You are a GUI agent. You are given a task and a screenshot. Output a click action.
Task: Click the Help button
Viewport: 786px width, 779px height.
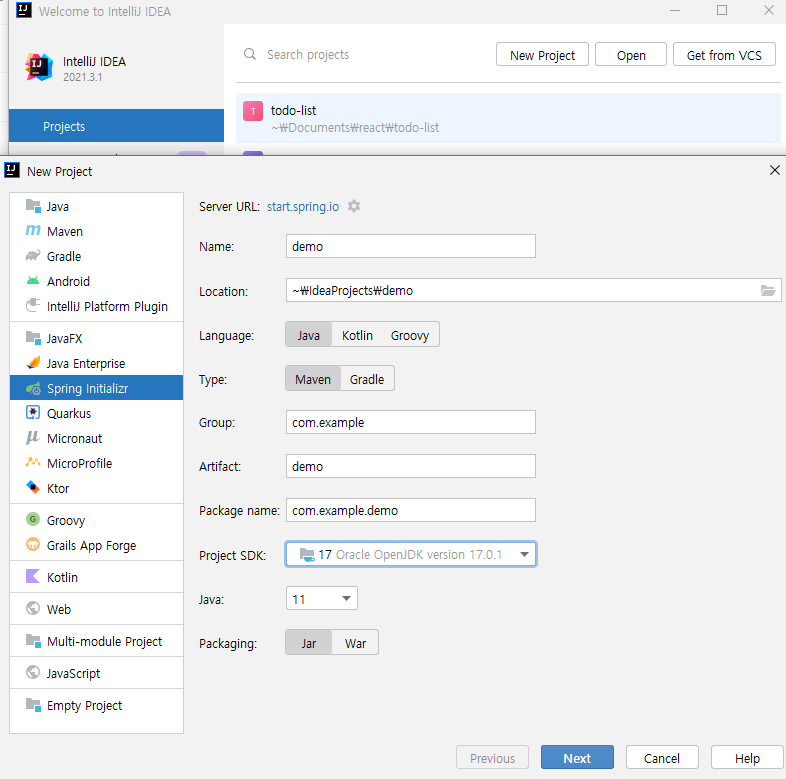pos(747,757)
